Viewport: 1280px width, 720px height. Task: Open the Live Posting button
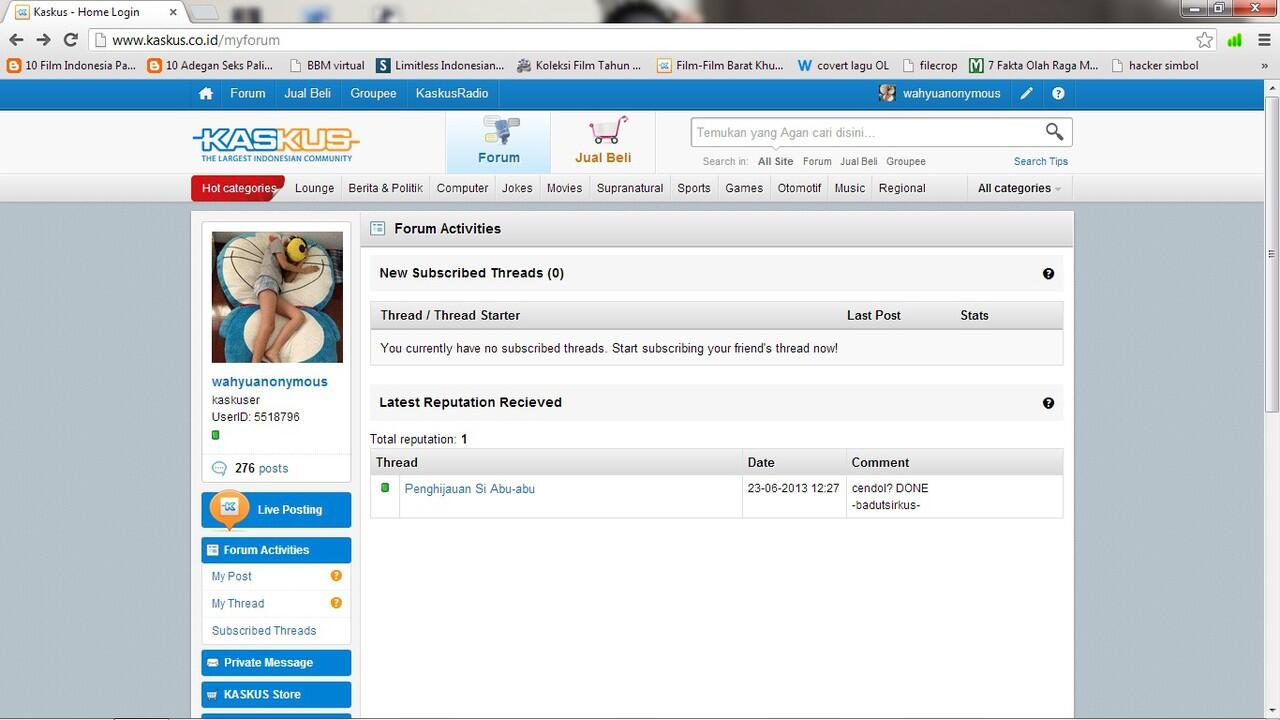tap(276, 510)
